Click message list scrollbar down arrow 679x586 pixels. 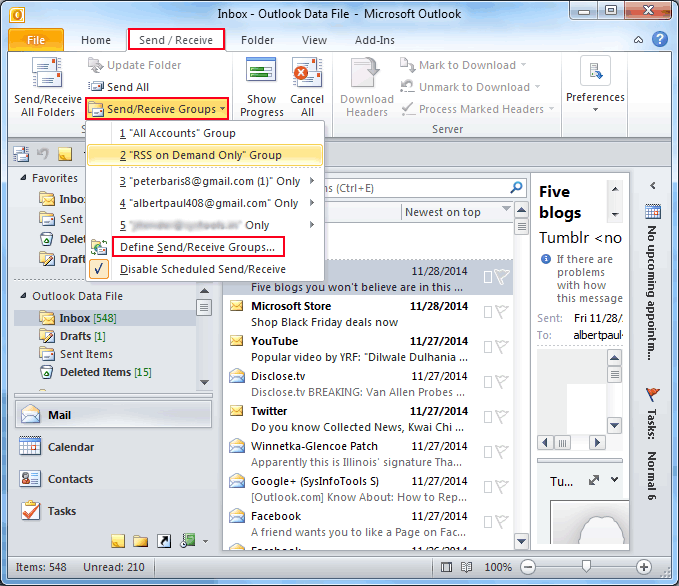tap(521, 541)
